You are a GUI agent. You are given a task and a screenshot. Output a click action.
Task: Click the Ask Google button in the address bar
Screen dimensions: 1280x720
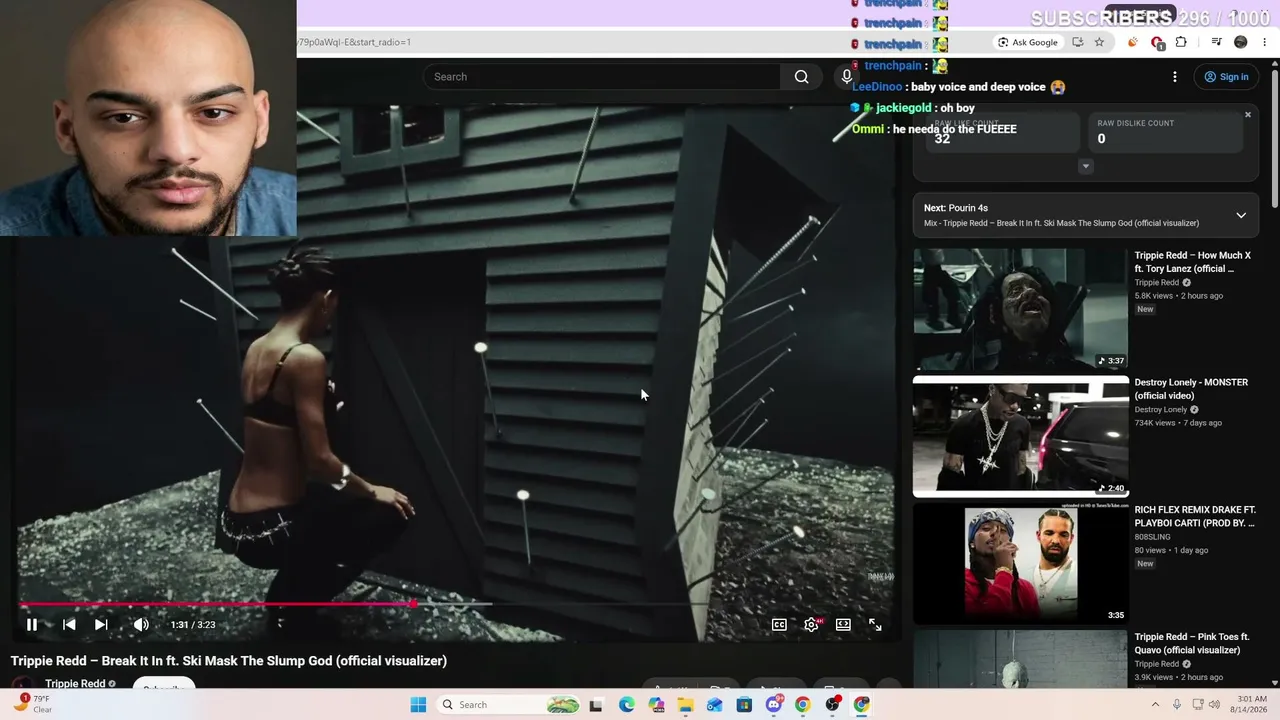(1028, 42)
